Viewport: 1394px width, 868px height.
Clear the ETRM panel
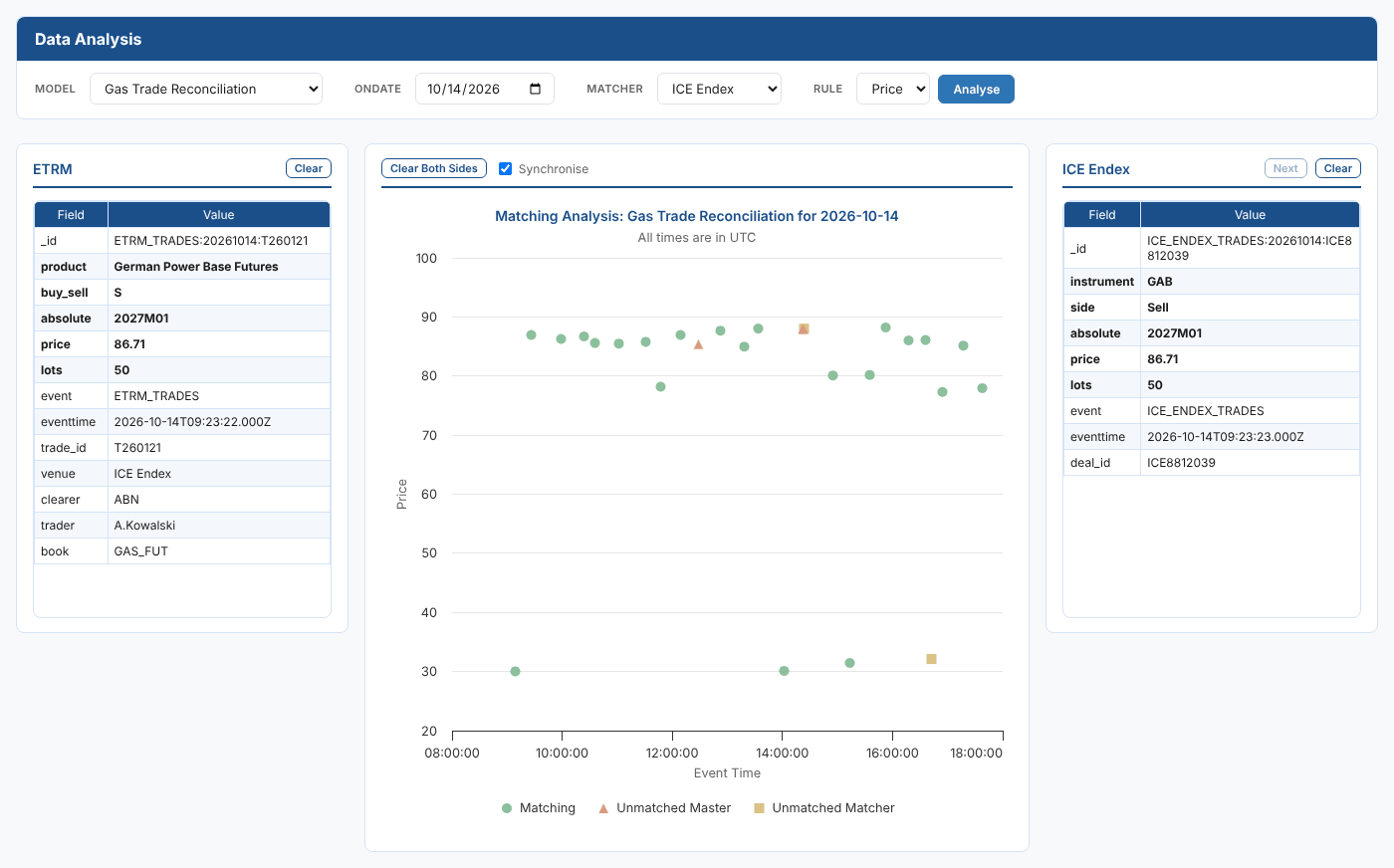pyautogui.click(x=309, y=168)
